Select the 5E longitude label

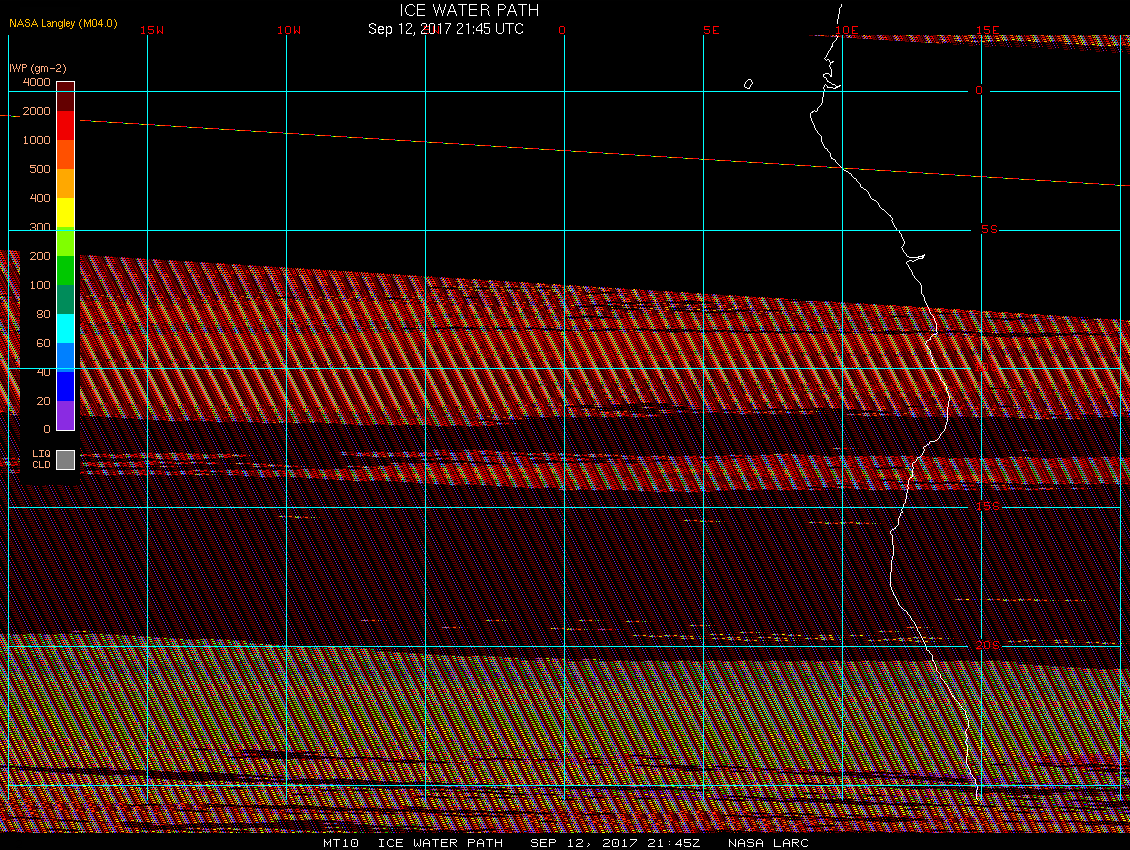711,30
